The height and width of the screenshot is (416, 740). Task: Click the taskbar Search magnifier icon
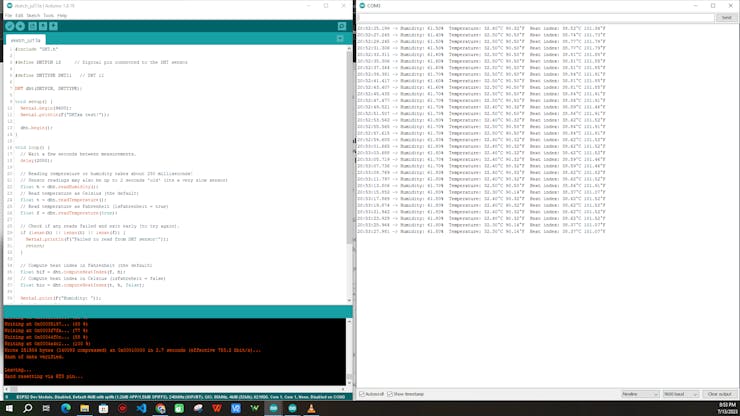coord(27,408)
